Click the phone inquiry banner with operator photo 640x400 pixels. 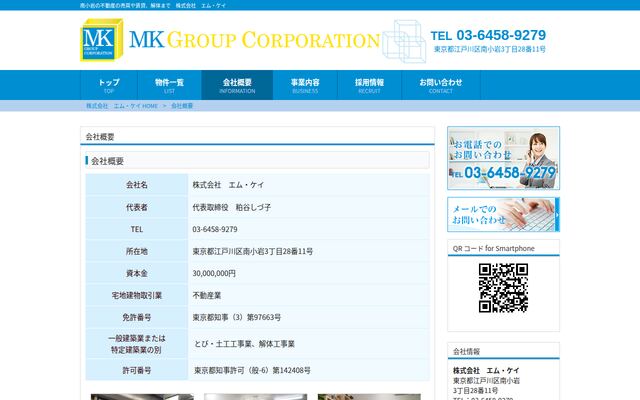503,158
